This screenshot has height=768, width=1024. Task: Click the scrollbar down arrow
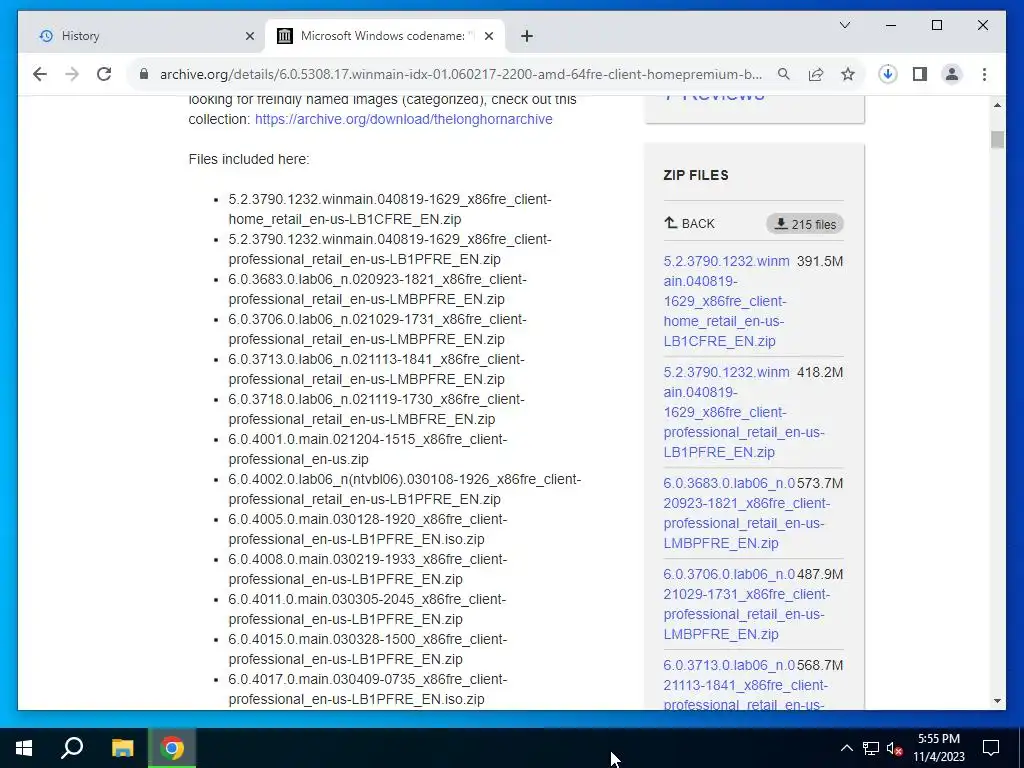coord(997,701)
